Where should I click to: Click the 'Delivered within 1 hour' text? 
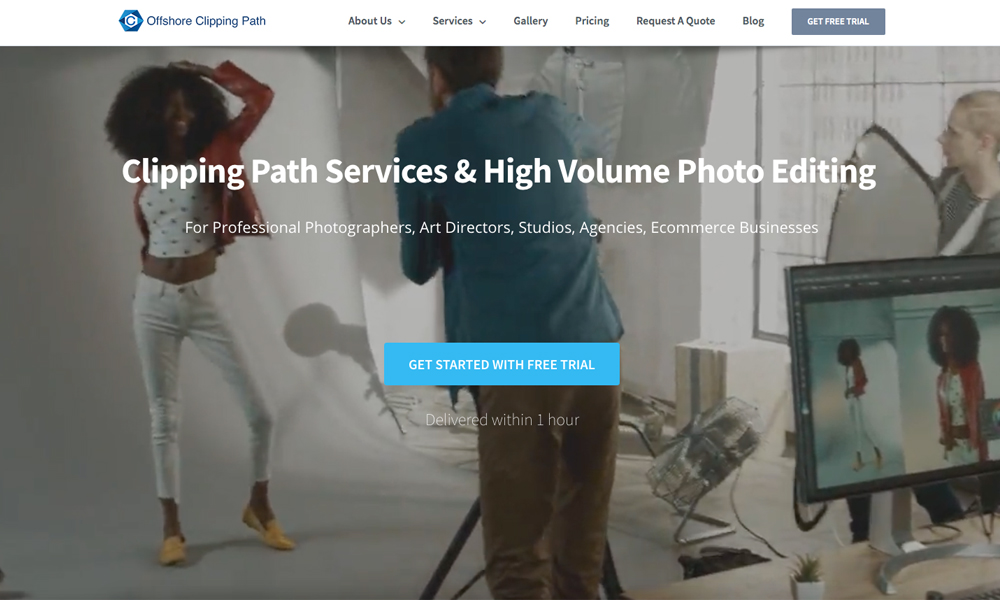click(x=501, y=420)
